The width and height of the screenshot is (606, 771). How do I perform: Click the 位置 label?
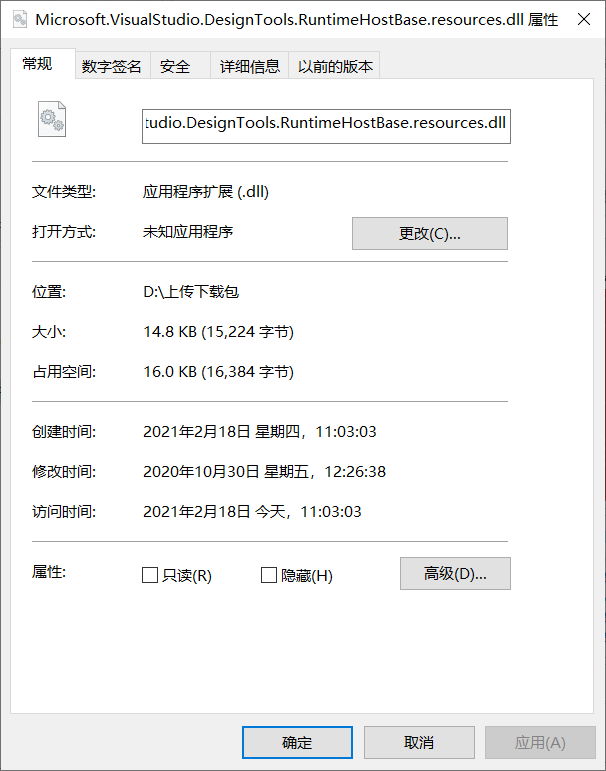click(x=49, y=292)
